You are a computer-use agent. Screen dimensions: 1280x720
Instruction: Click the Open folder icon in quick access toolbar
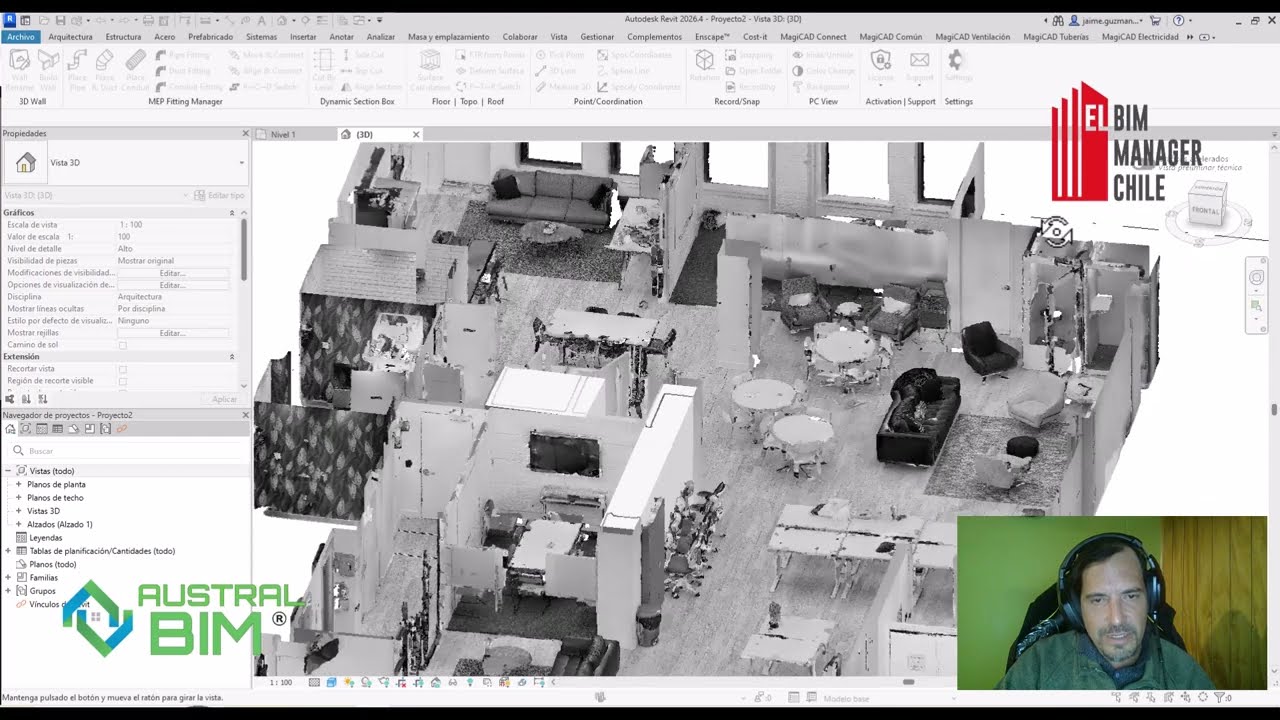pyautogui.click(x=45, y=20)
